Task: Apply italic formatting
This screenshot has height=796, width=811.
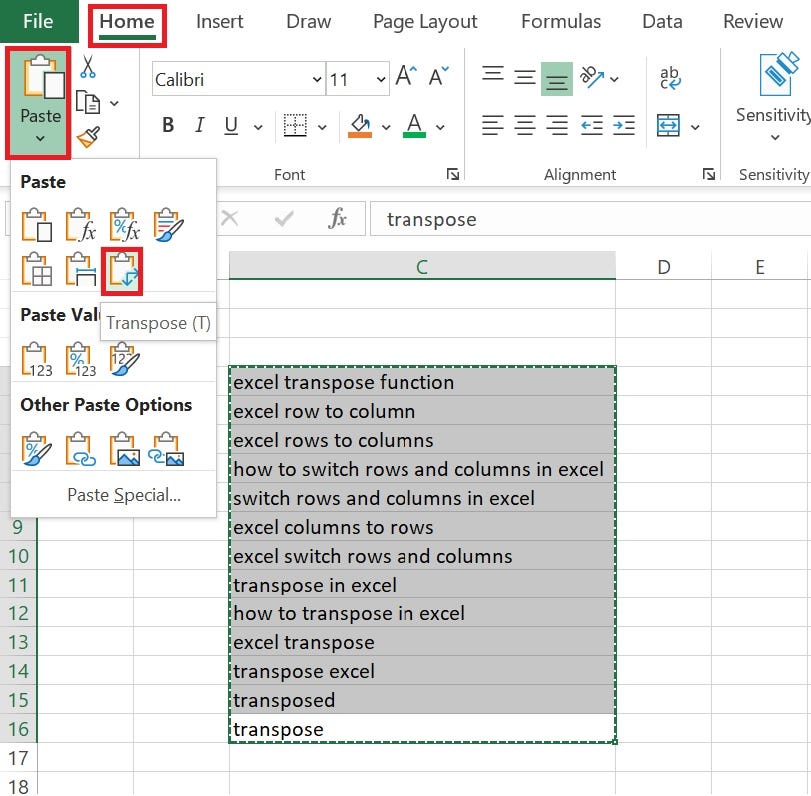Action: tap(199, 125)
